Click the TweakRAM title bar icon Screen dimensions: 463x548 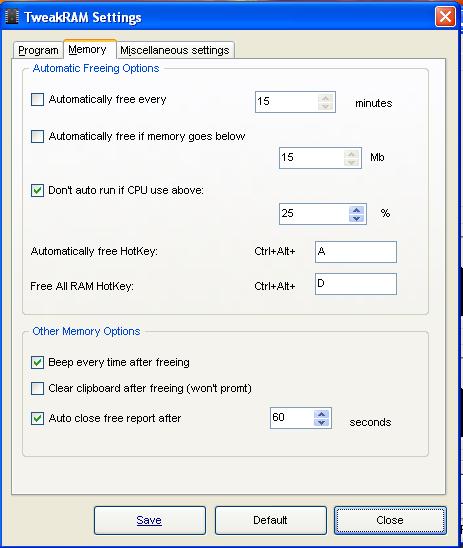[x=12, y=16]
